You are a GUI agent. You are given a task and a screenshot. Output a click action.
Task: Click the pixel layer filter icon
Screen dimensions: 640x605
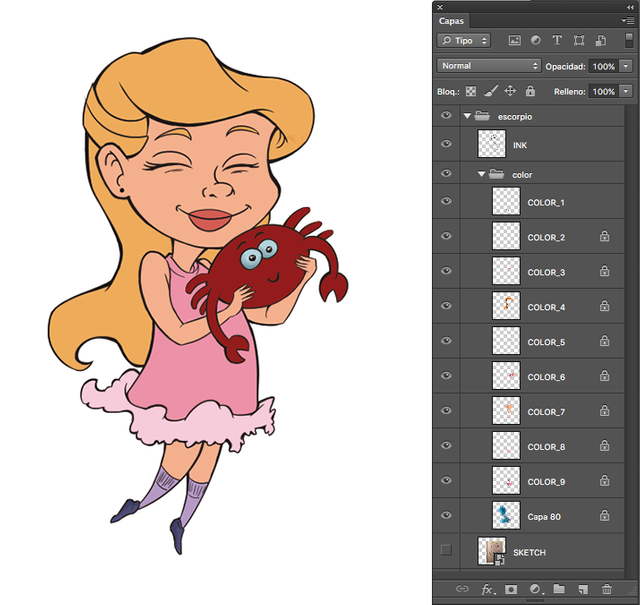pyautogui.click(x=515, y=41)
